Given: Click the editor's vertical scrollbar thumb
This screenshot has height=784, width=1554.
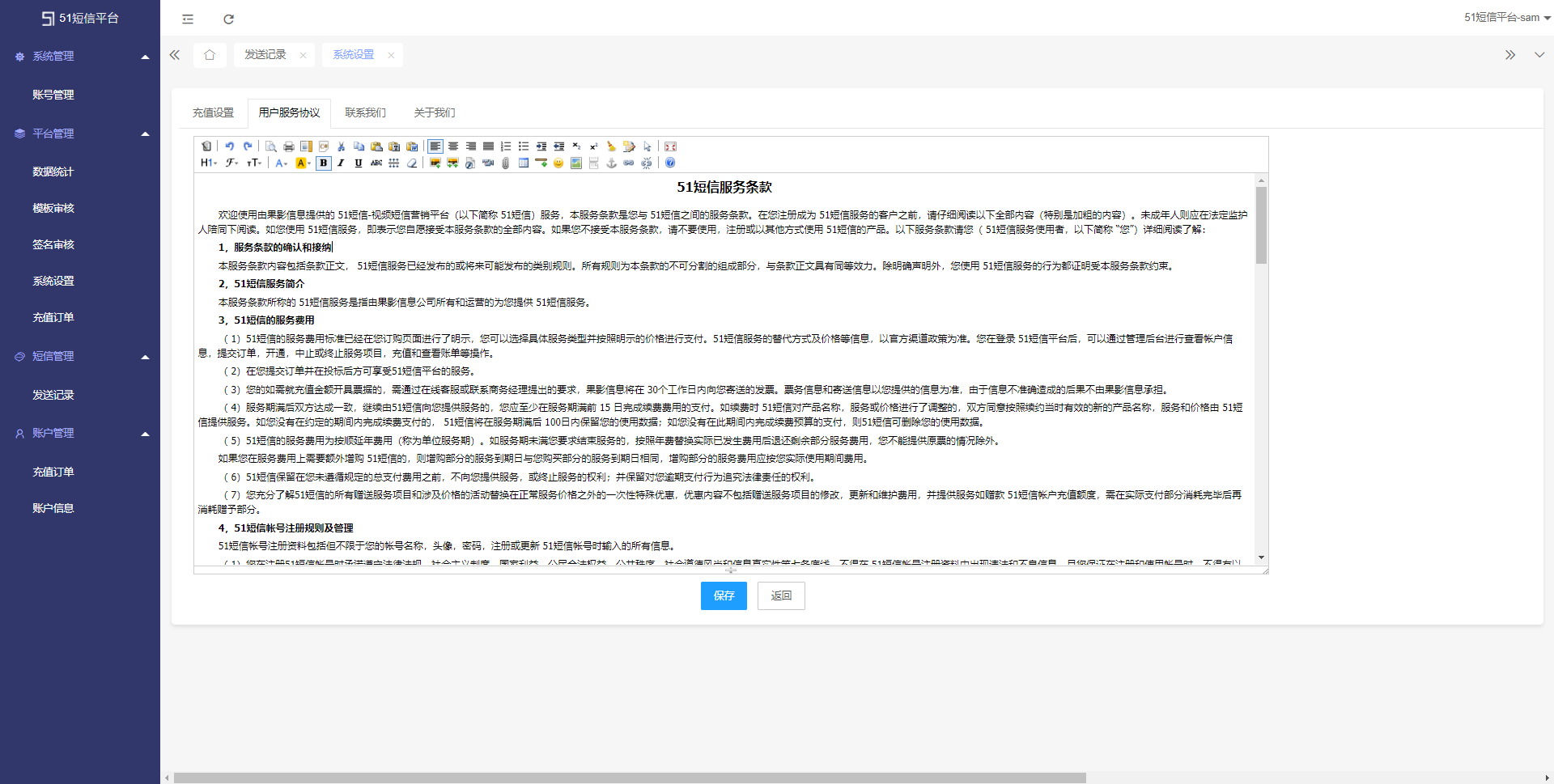Looking at the screenshot, I should (1261, 226).
